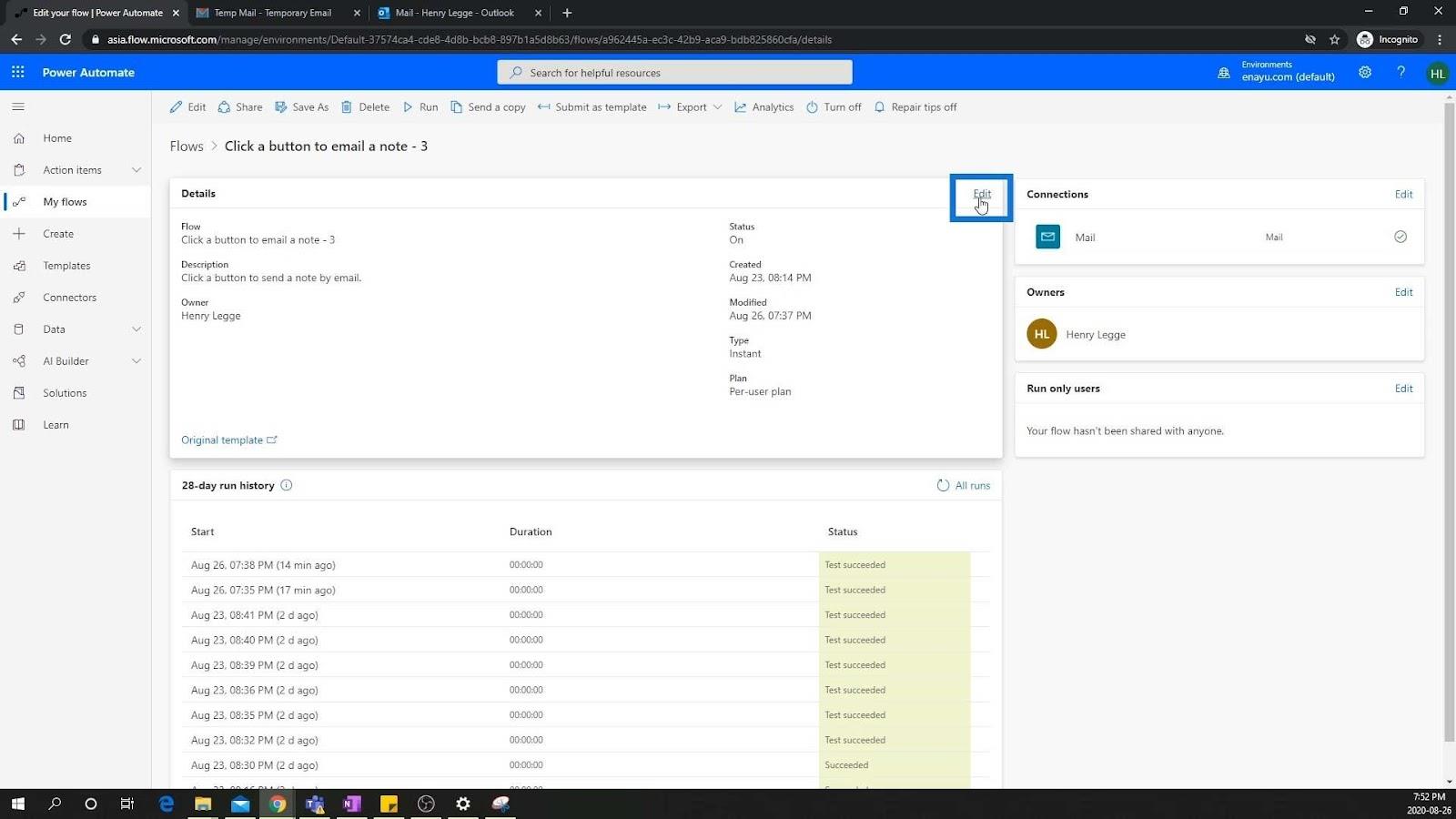Open Windows Start menu
Image resolution: width=1456 pixels, height=819 pixels.
tap(18, 804)
